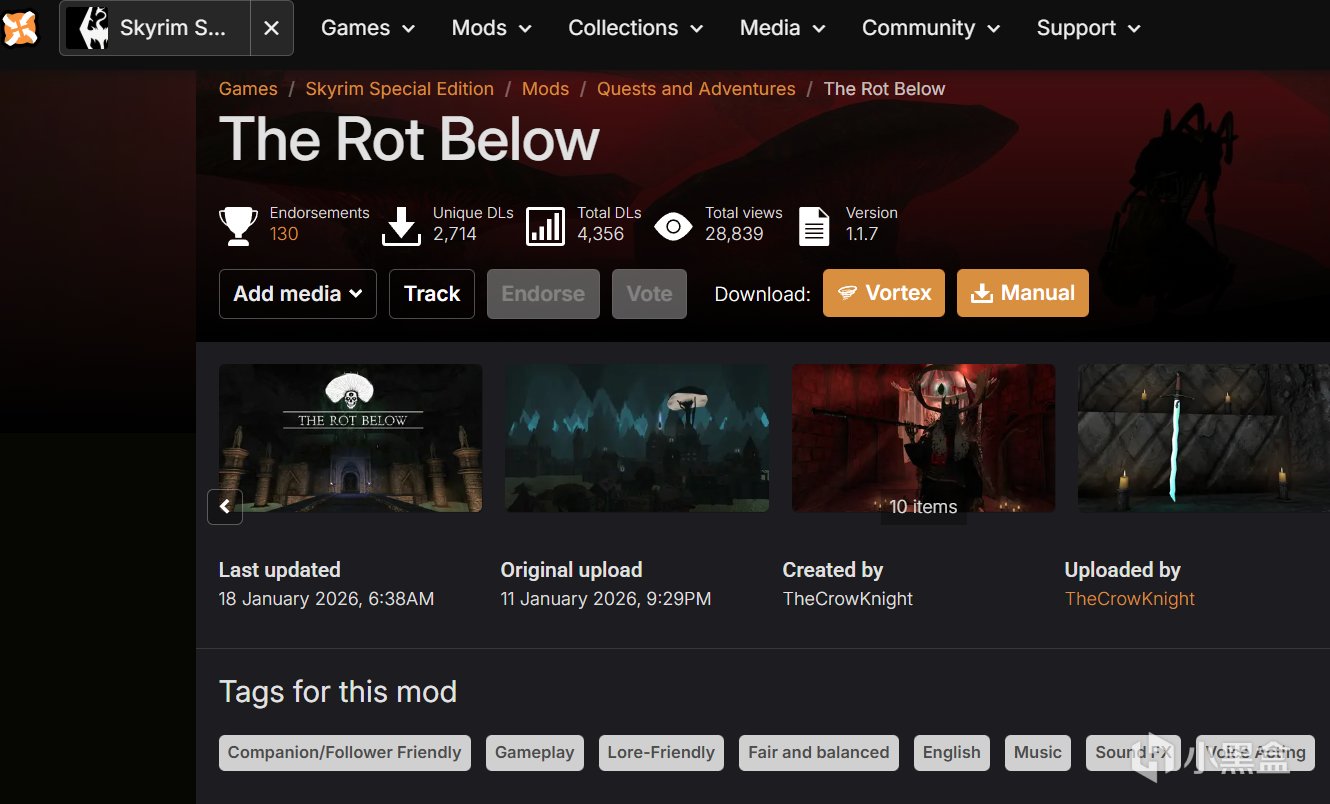Open the Community dropdown menu
The width and height of the screenshot is (1330, 804).
tap(931, 28)
